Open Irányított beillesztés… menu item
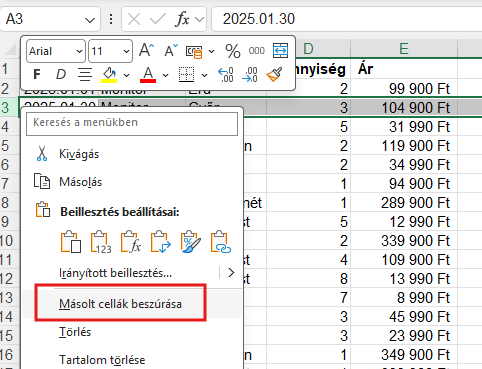The width and height of the screenshot is (482, 369). (115, 273)
